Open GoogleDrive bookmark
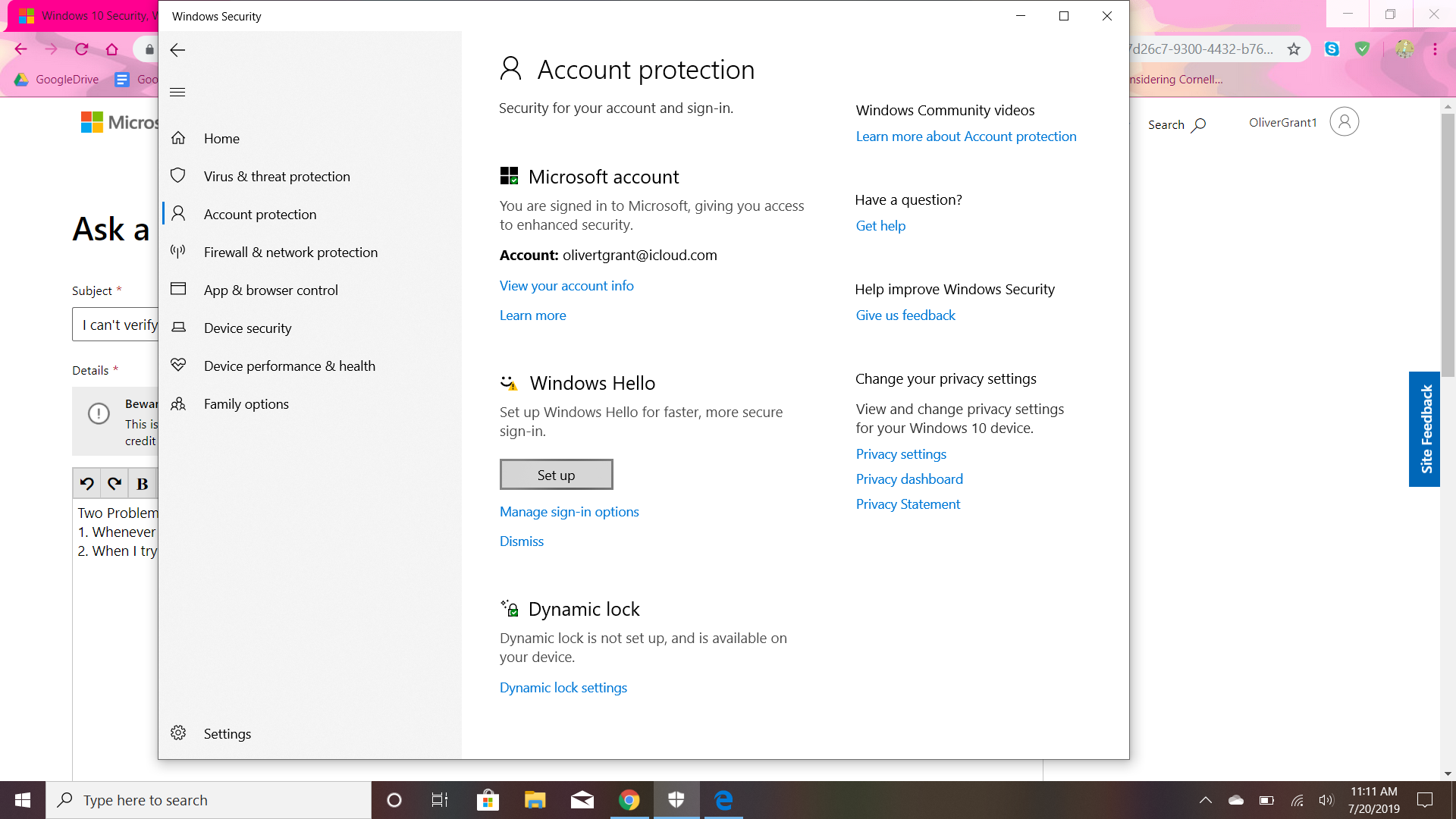Viewport: 1456px width, 819px height. 57,80
